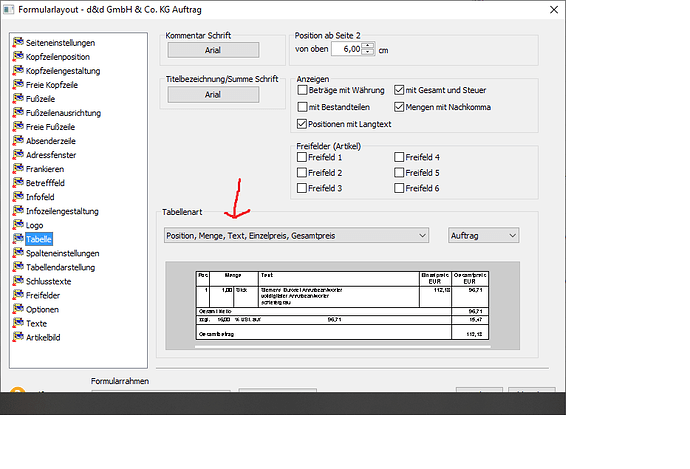Click the icon beside Logo
Image resolution: width=690 pixels, height=469 pixels.
point(18,225)
